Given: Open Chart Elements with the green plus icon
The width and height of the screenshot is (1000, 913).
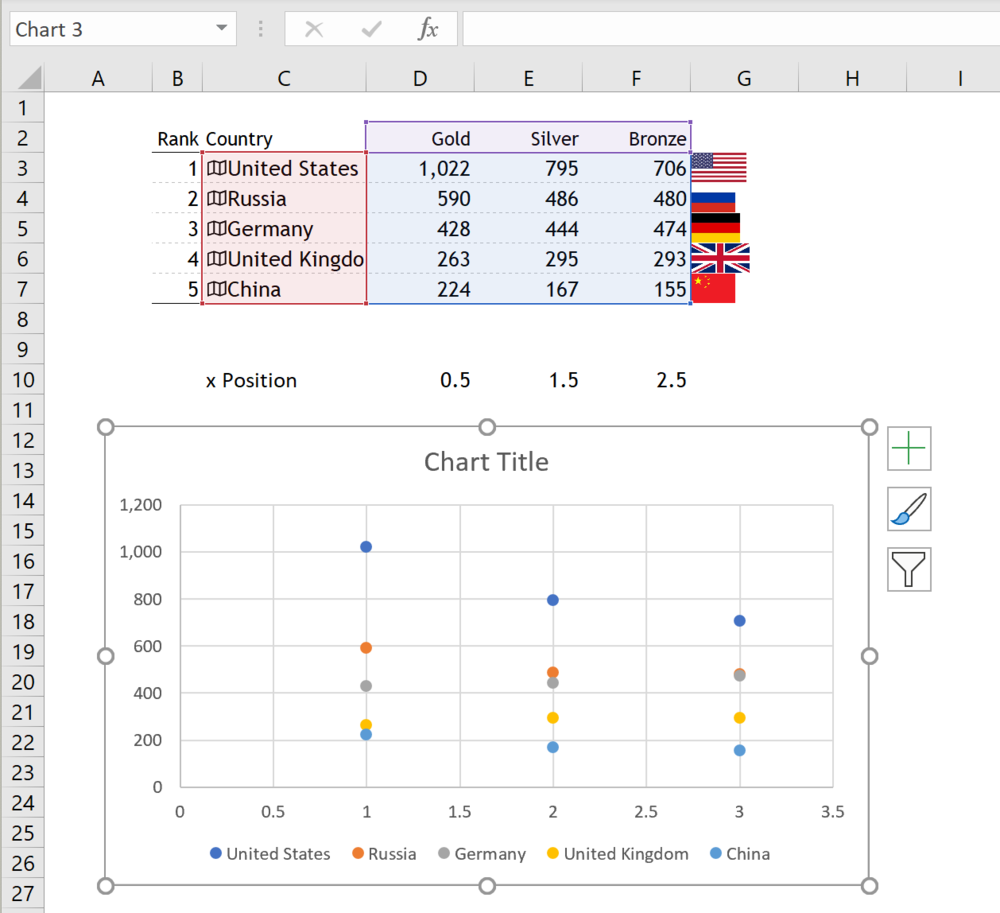Looking at the screenshot, I should [908, 448].
